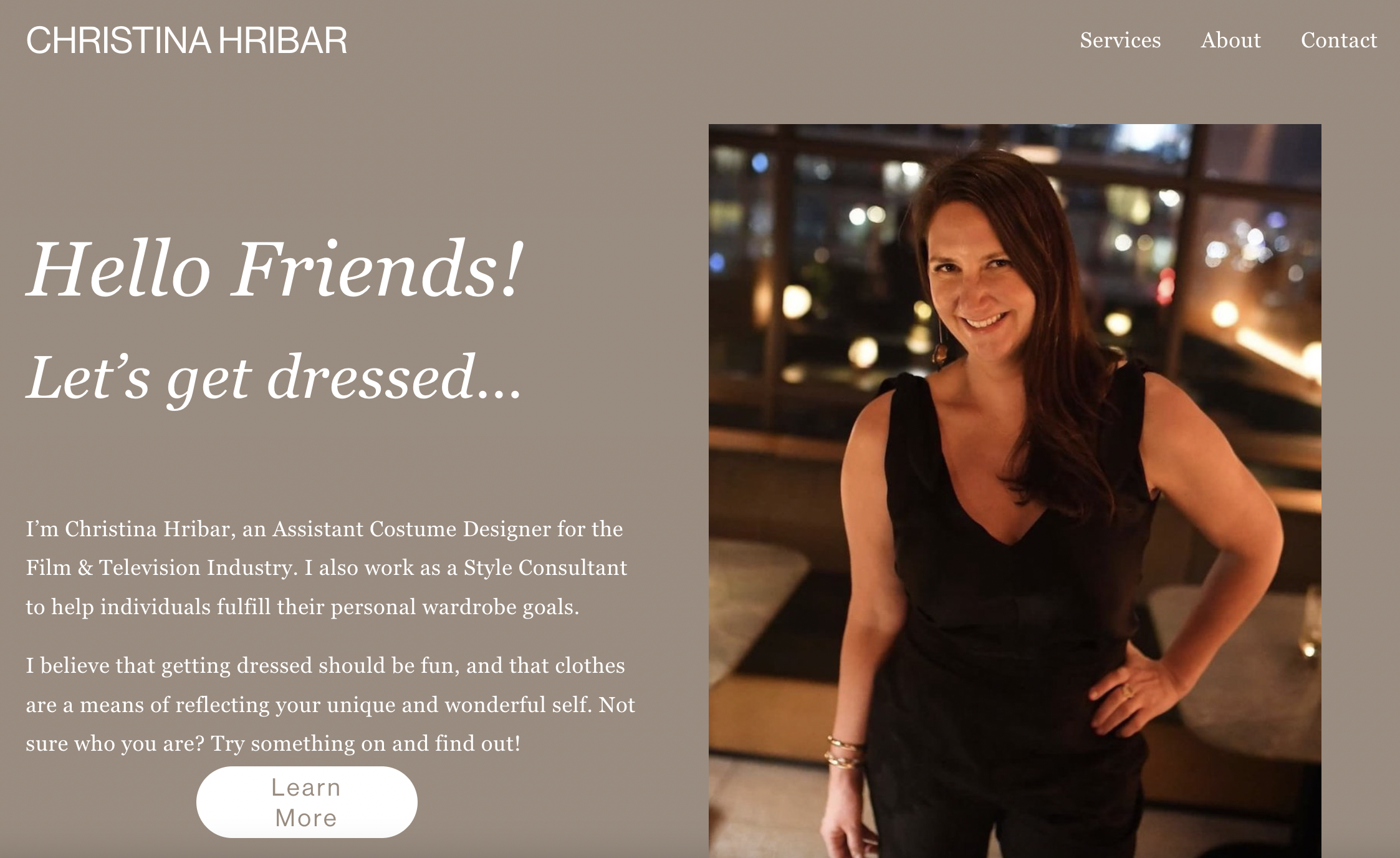Click the word HRIBAR in the header logo
The image size is (1400, 858).
pyautogui.click(x=282, y=41)
